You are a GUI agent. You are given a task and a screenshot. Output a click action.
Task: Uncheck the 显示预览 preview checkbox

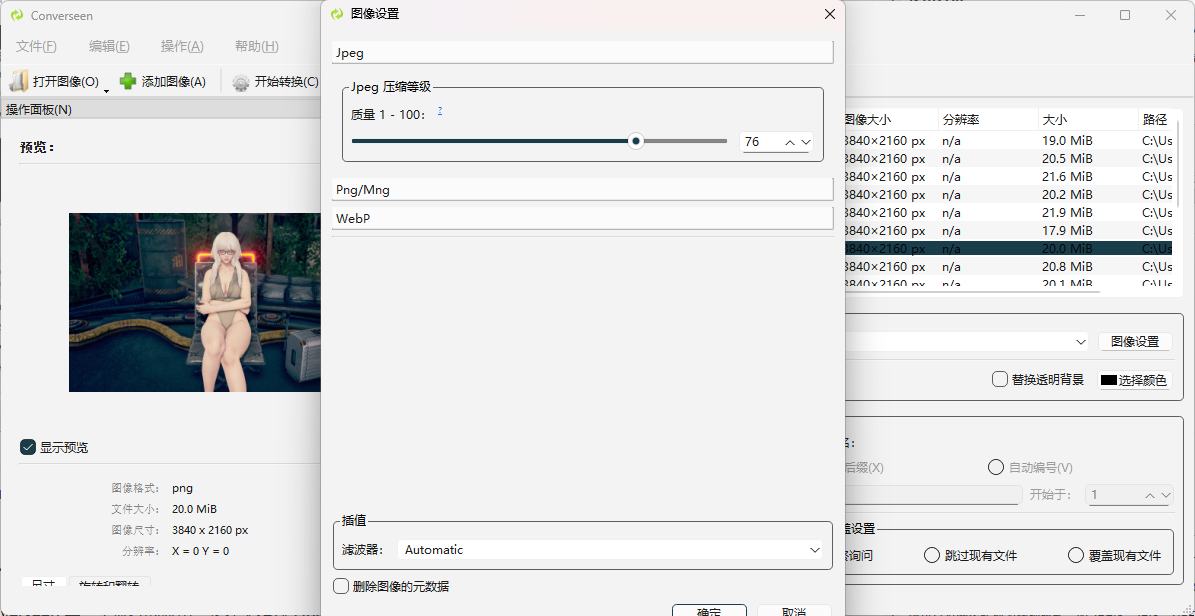28,447
